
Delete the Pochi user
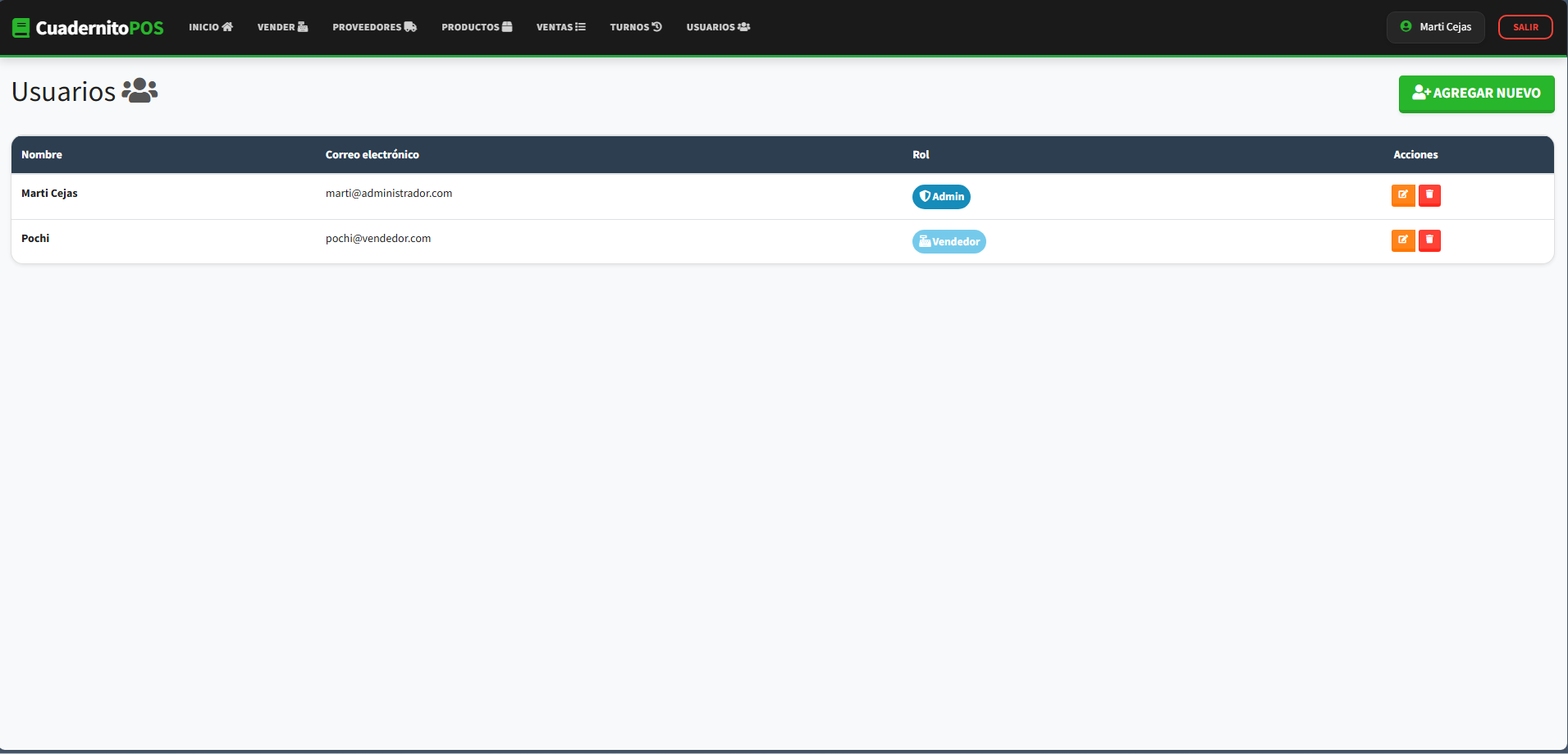tap(1429, 240)
